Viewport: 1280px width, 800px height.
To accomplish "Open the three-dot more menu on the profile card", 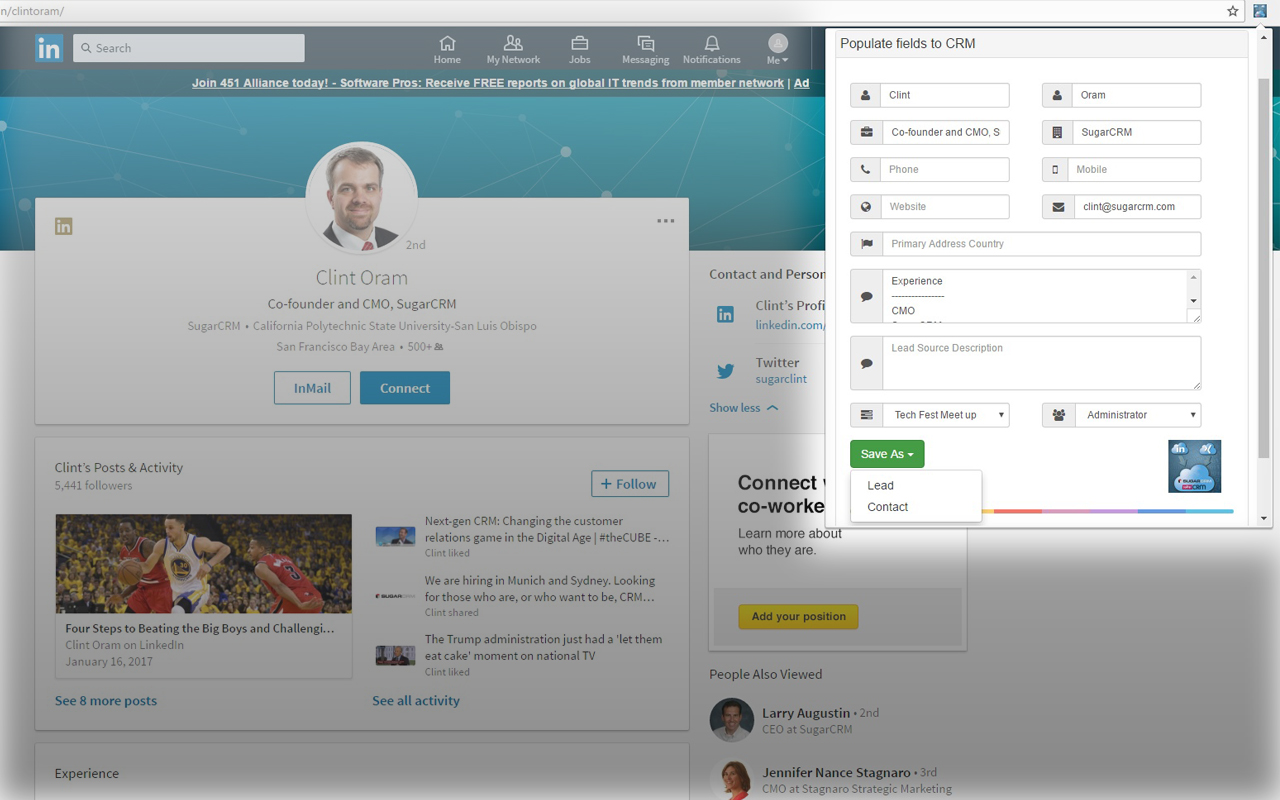I will [666, 221].
